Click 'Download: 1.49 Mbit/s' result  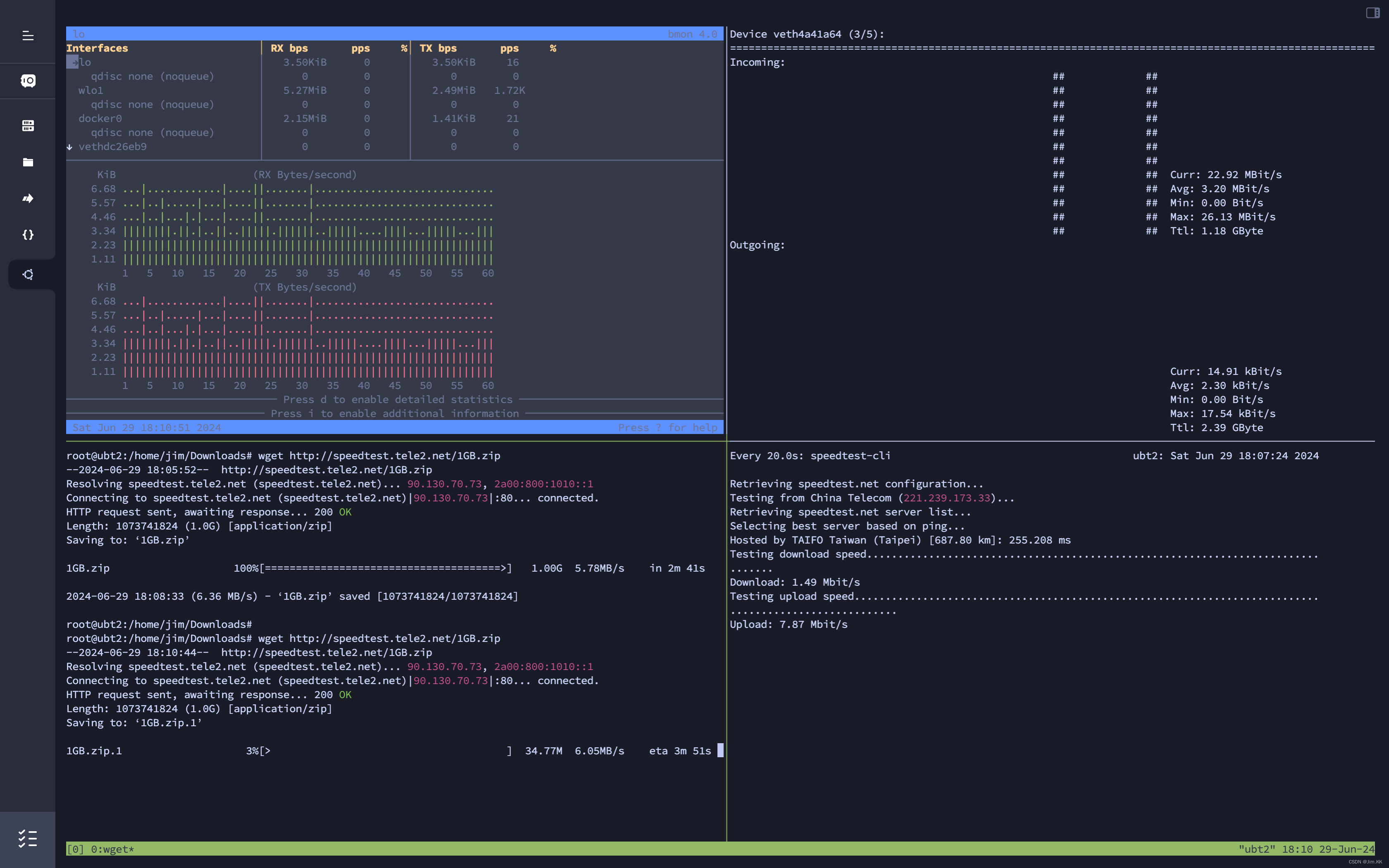tap(795, 582)
